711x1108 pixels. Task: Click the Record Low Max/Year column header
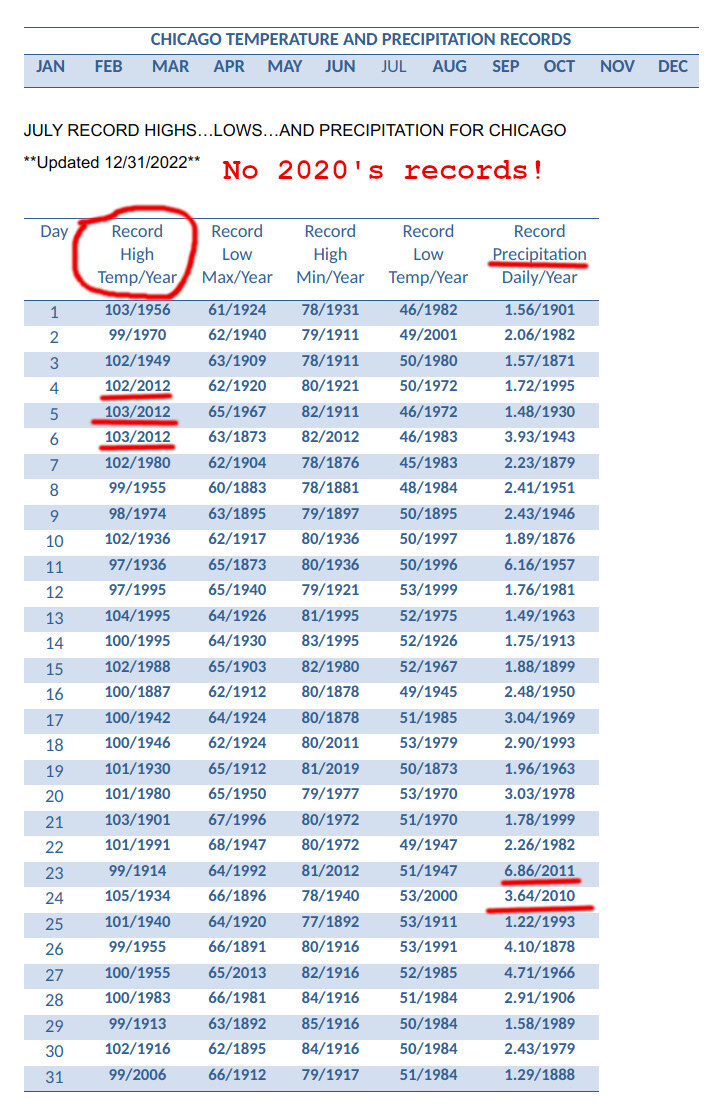pos(237,254)
